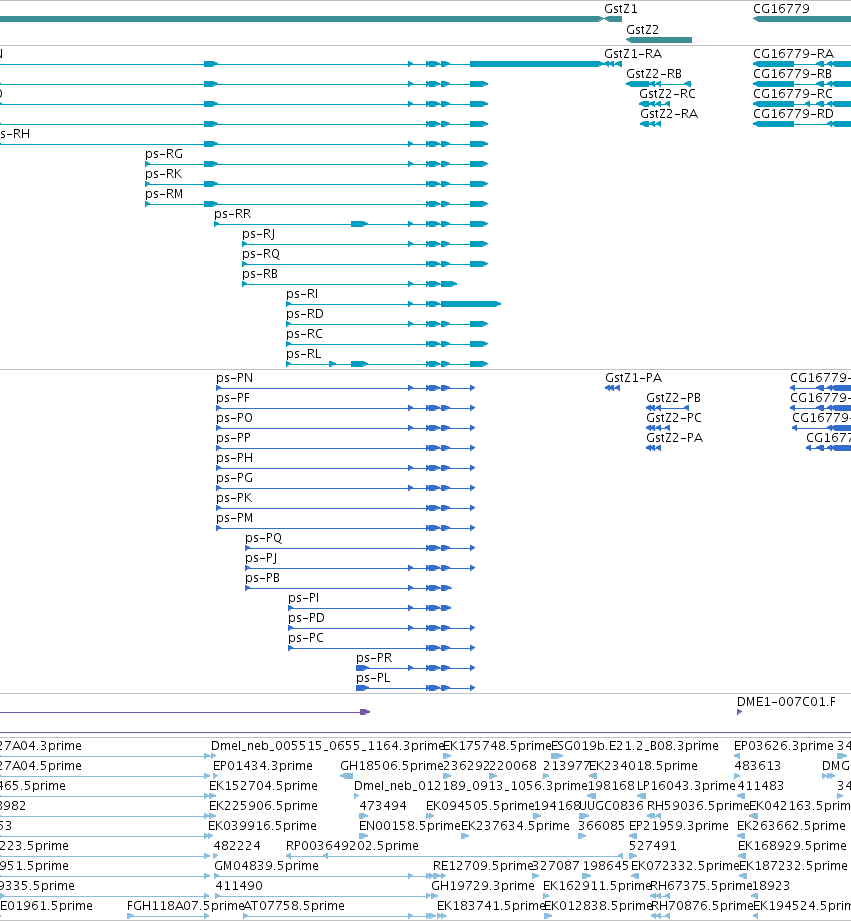Viewport: 851px width, 921px height.
Task: Click protein label ps-PR
Action: coord(374,657)
